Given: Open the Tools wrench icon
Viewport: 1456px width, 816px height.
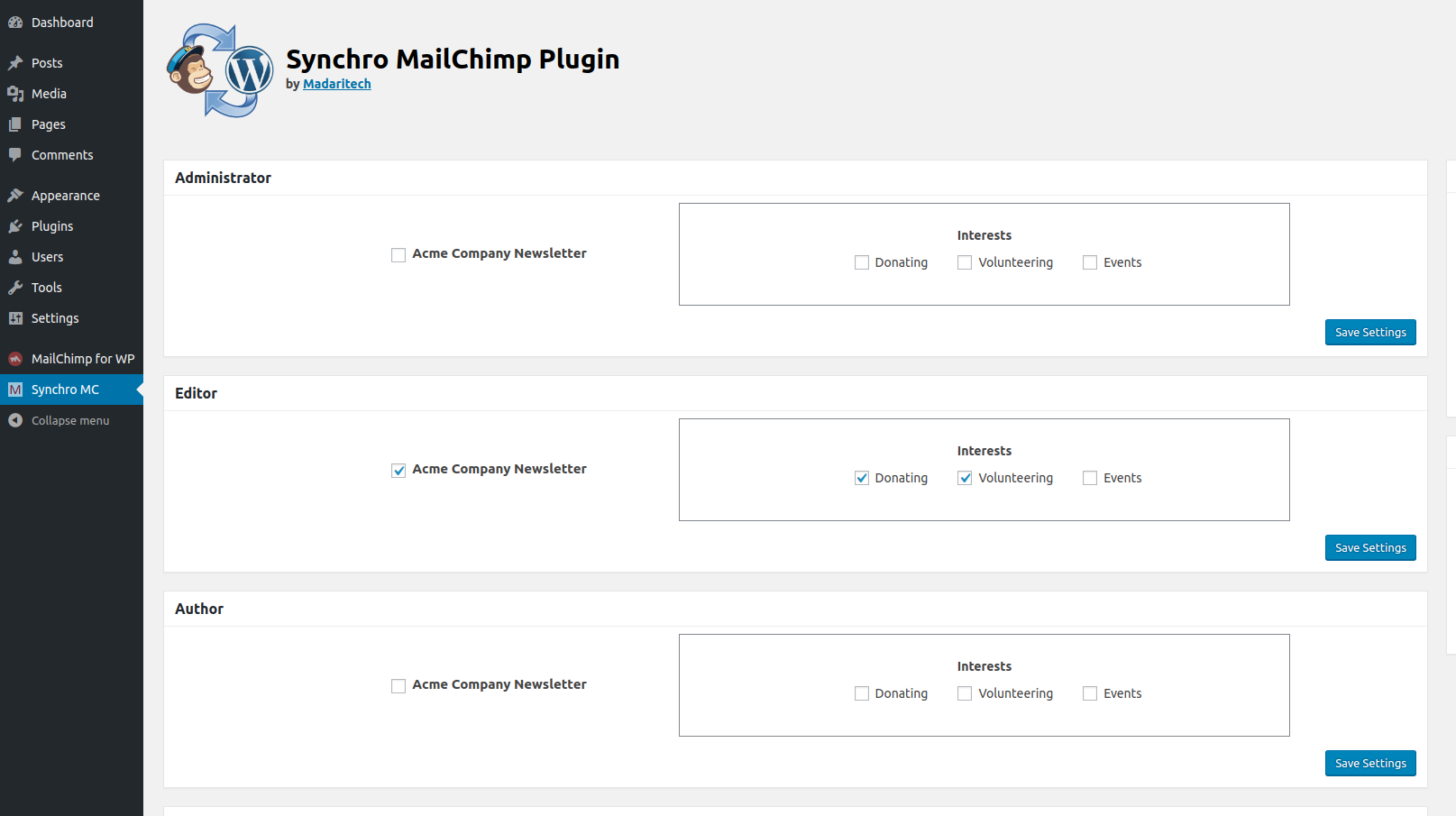Looking at the screenshot, I should tap(15, 288).
